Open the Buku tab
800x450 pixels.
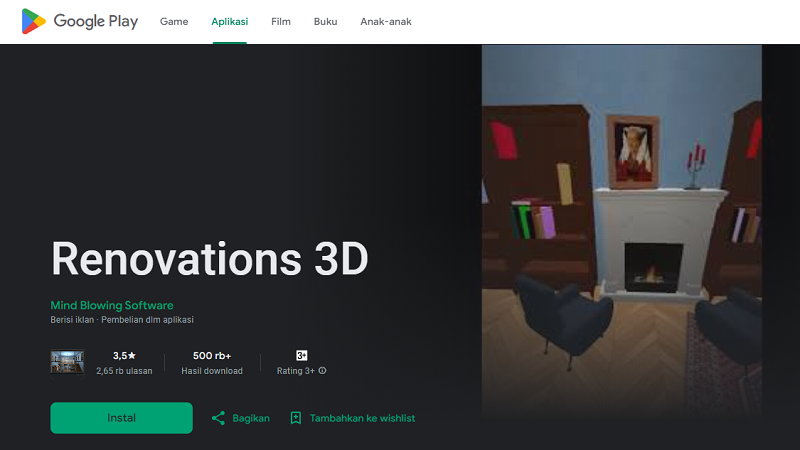(x=326, y=21)
